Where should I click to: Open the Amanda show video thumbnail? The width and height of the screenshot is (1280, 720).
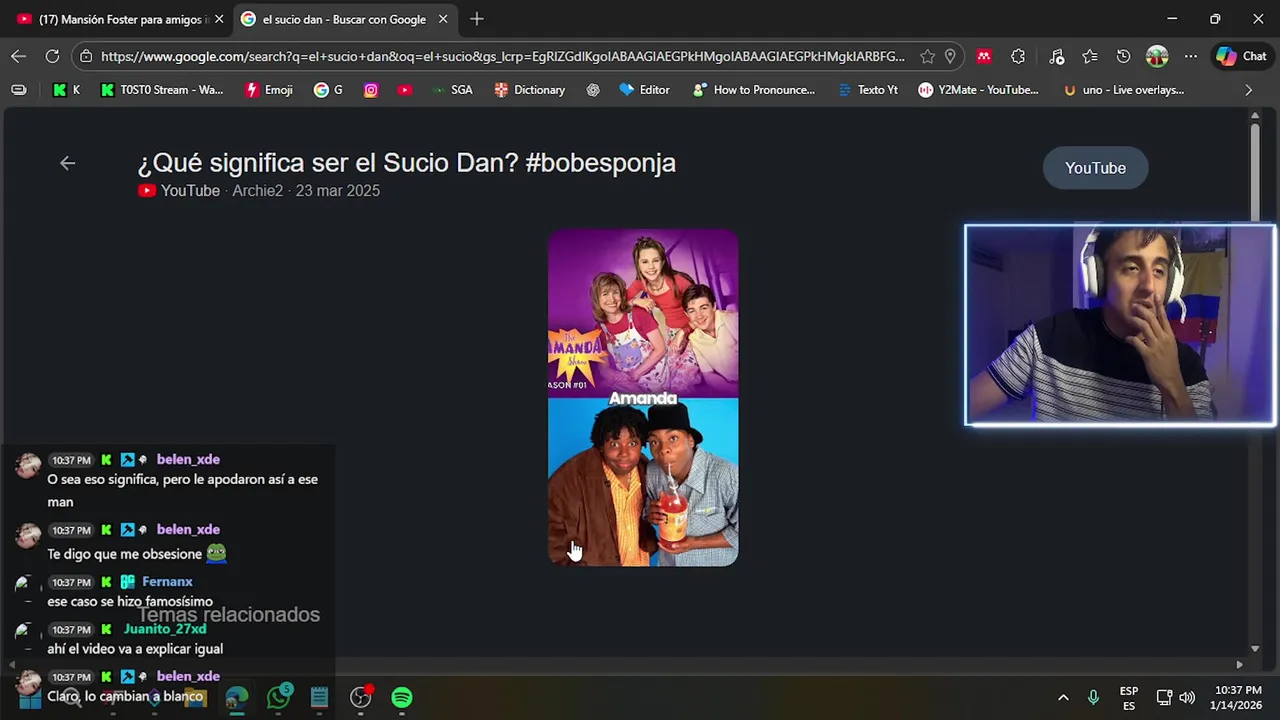(643, 398)
